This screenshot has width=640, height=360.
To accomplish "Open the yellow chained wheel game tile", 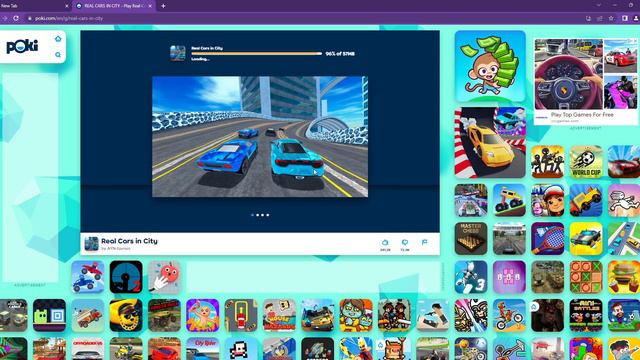I will point(126,315).
